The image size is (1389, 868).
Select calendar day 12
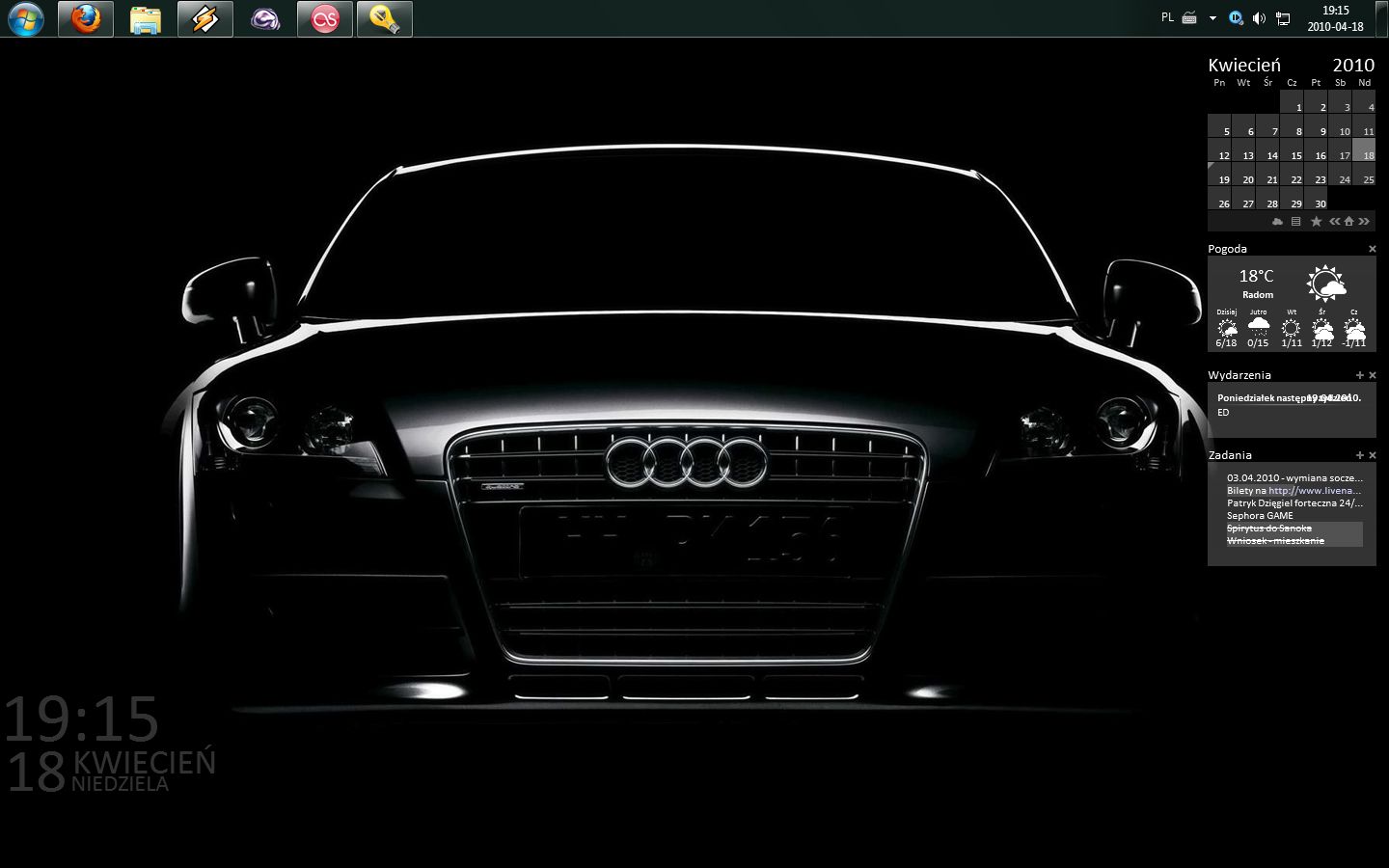[x=1219, y=150]
